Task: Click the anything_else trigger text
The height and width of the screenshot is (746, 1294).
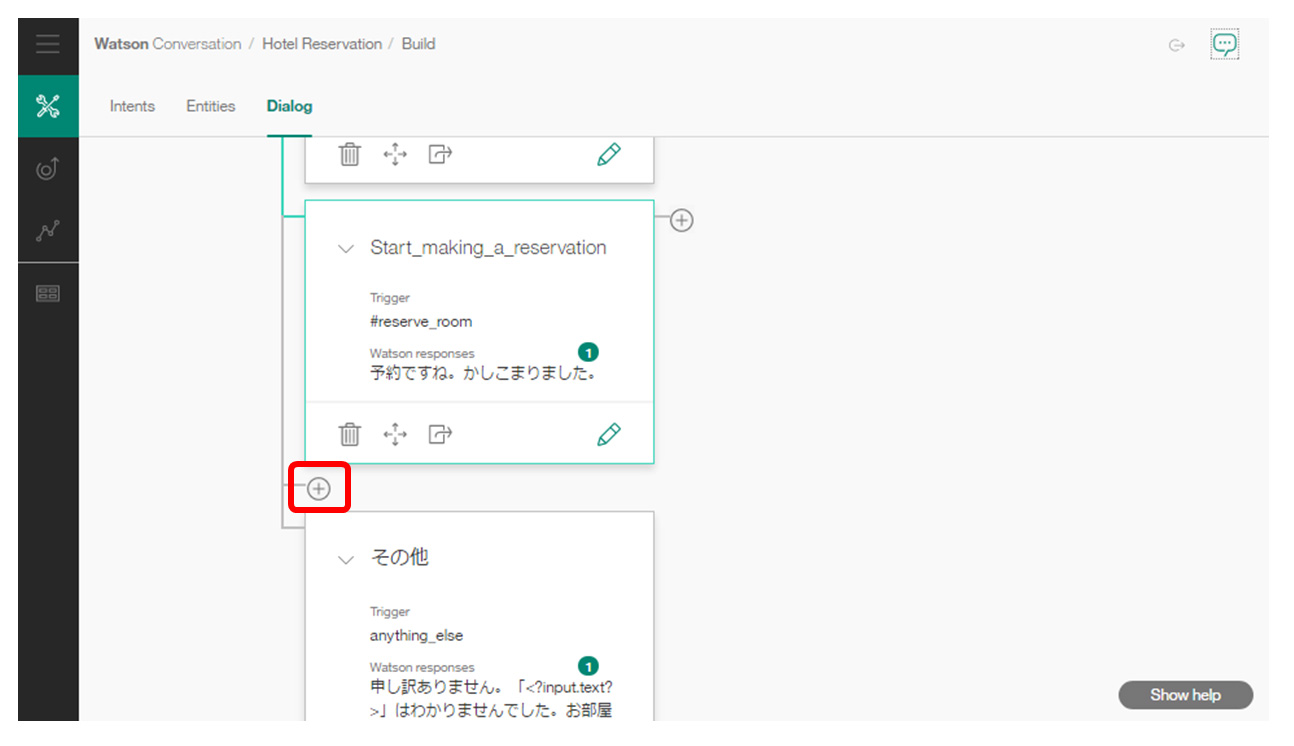Action: (416, 636)
